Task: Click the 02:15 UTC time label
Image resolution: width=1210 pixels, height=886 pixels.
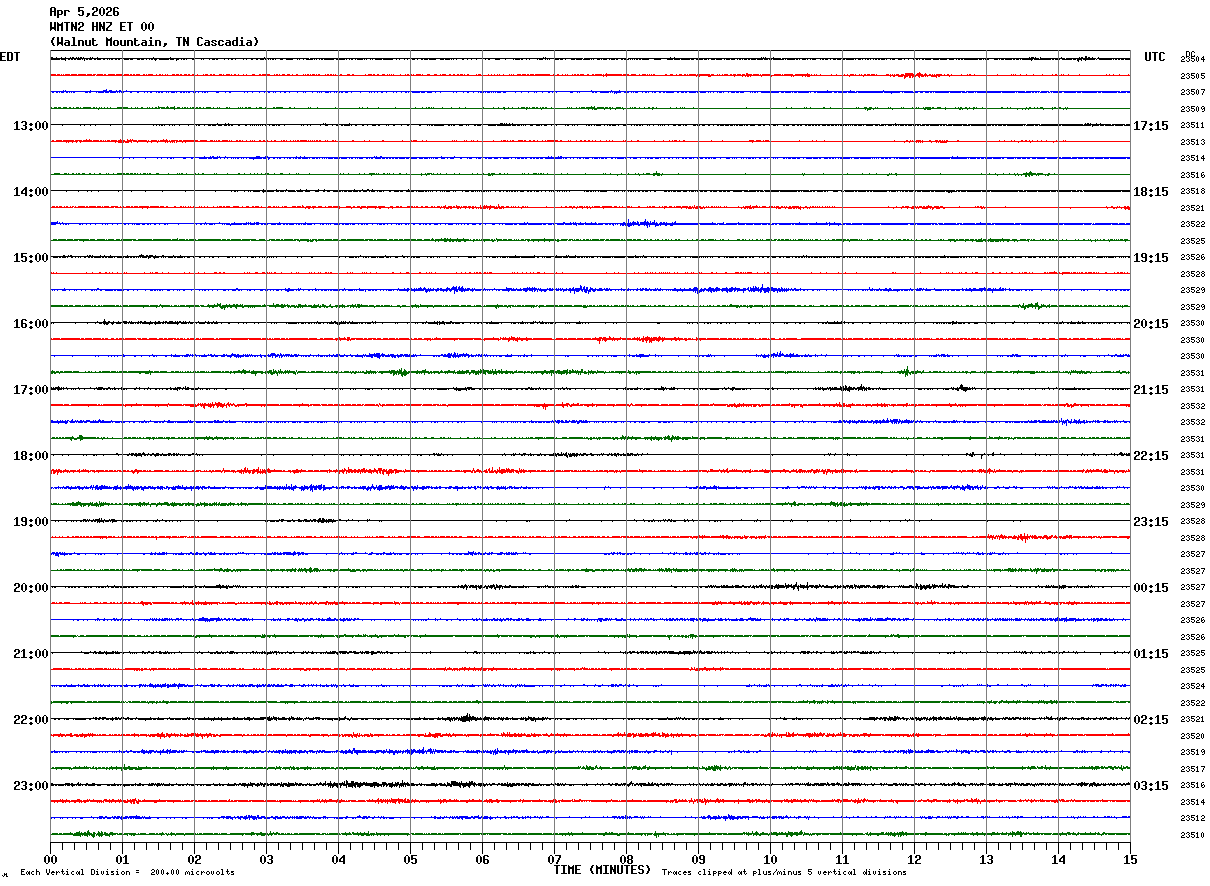Action: pos(1151,720)
